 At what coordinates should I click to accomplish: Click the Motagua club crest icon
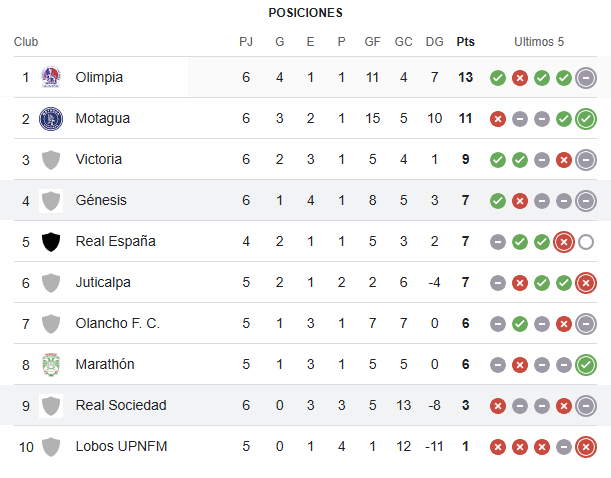click(x=50, y=118)
